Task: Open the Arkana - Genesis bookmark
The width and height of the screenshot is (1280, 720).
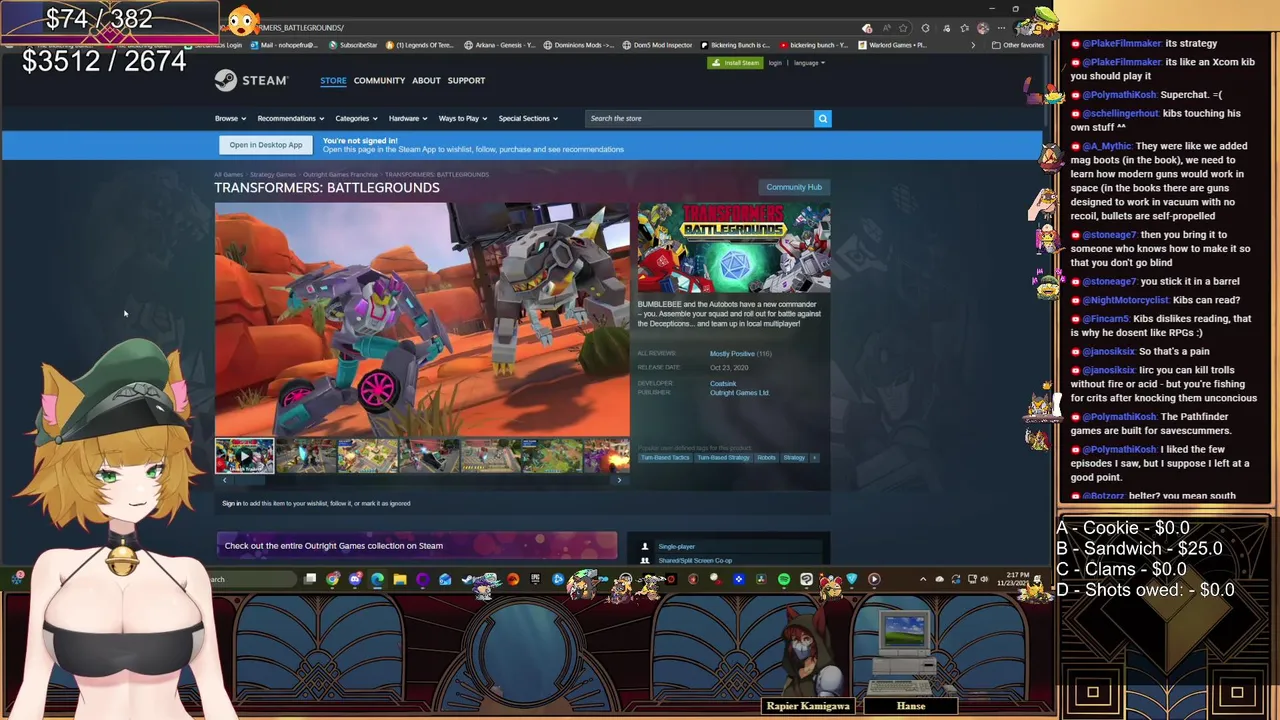Action: (500, 45)
